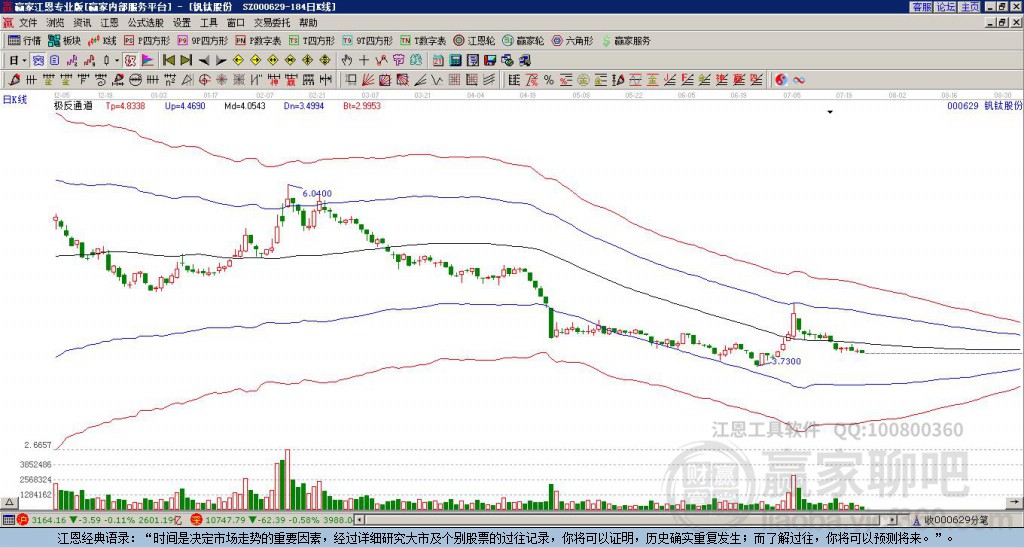Image resolution: width=1024 pixels, height=548 pixels.
Task: Open the 浏览 menu
Action: pos(56,23)
